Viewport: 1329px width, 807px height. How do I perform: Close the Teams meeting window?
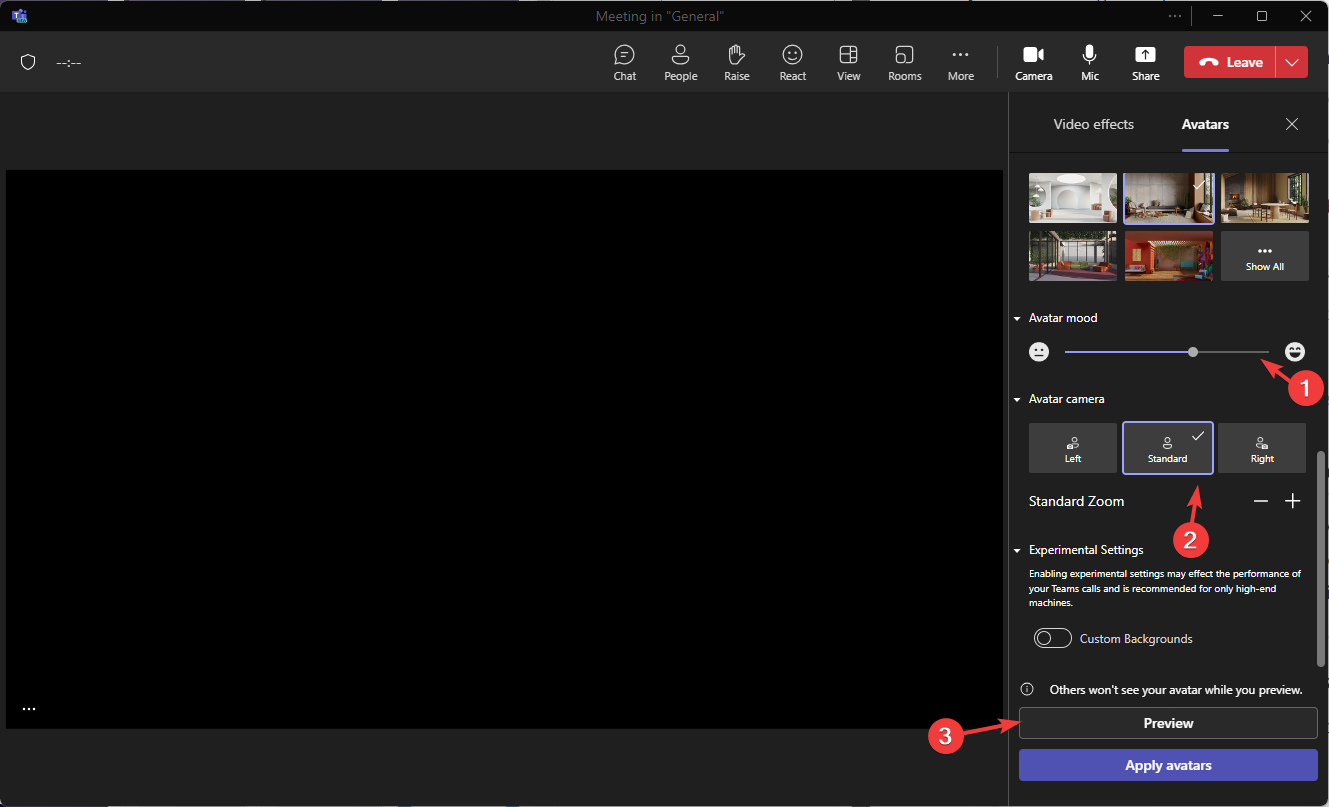pos(1306,16)
